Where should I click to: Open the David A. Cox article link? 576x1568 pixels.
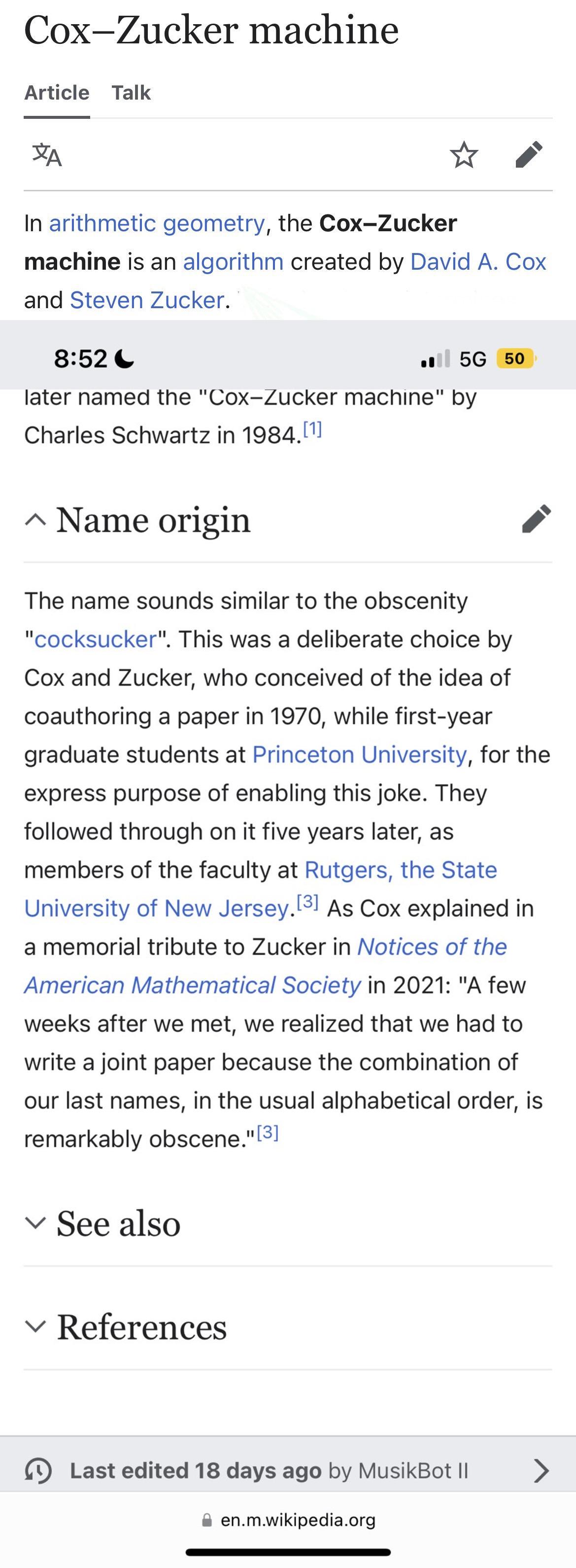[478, 261]
